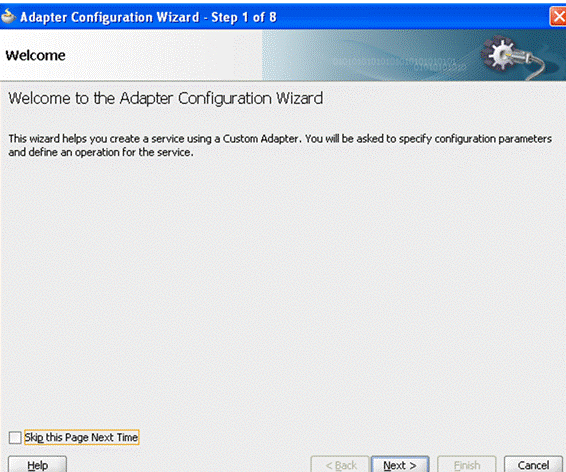Click the Welcome to the Adapter Configuration Wizard heading
The height and width of the screenshot is (472, 566).
pos(166,98)
